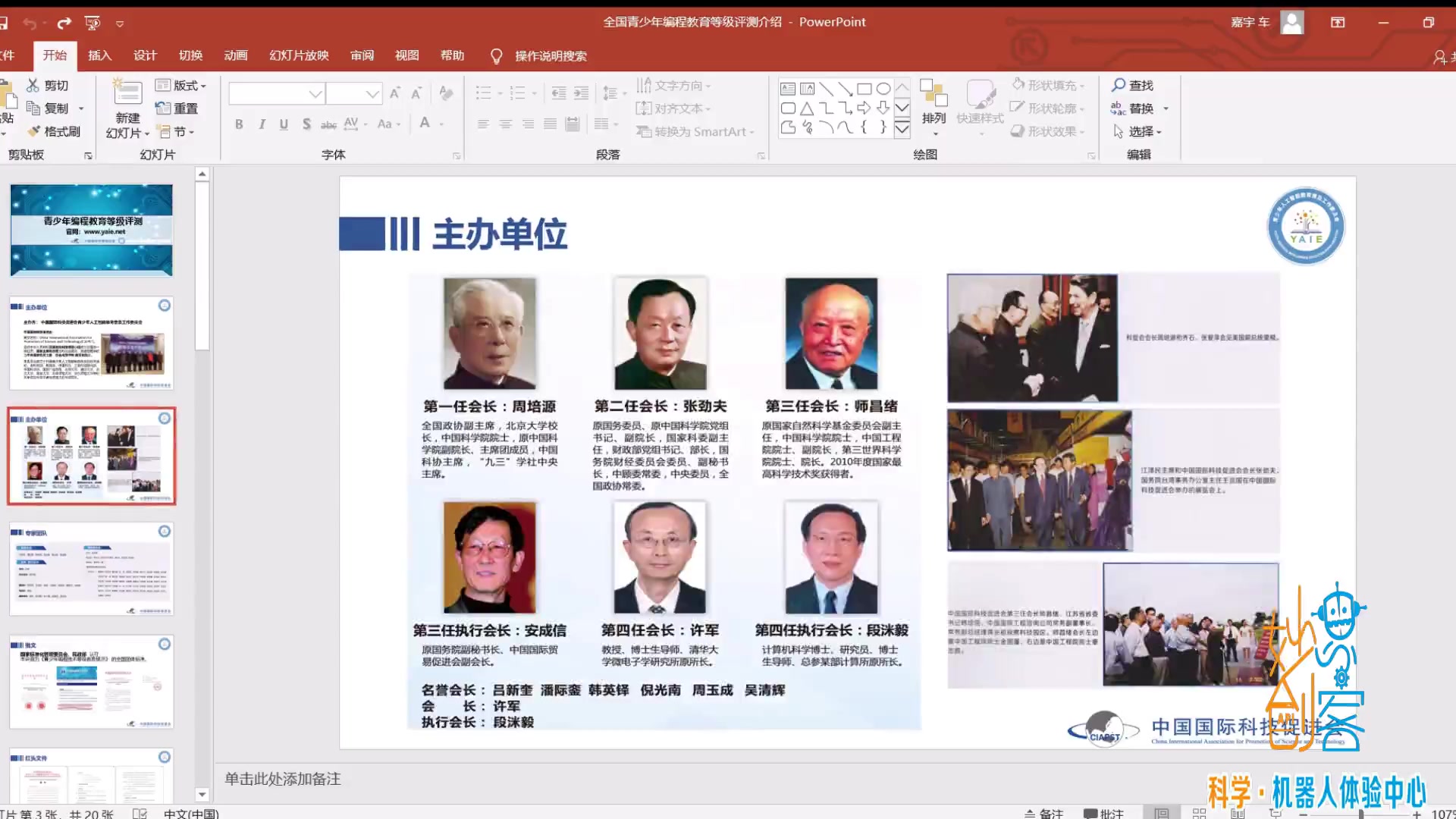Open Shape Outline (形状轮廓) color options
The width and height of the screenshot is (1456, 819).
pyautogui.click(x=1048, y=108)
